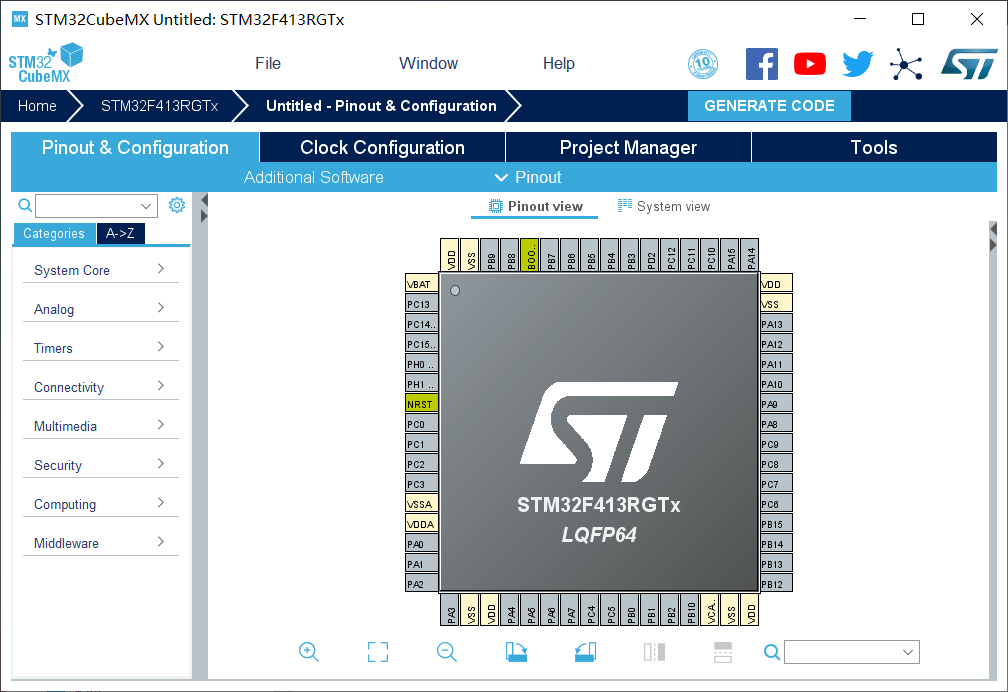This screenshot has width=1008, height=692.
Task: Click the PA13 pin on chip
Action: (776, 323)
